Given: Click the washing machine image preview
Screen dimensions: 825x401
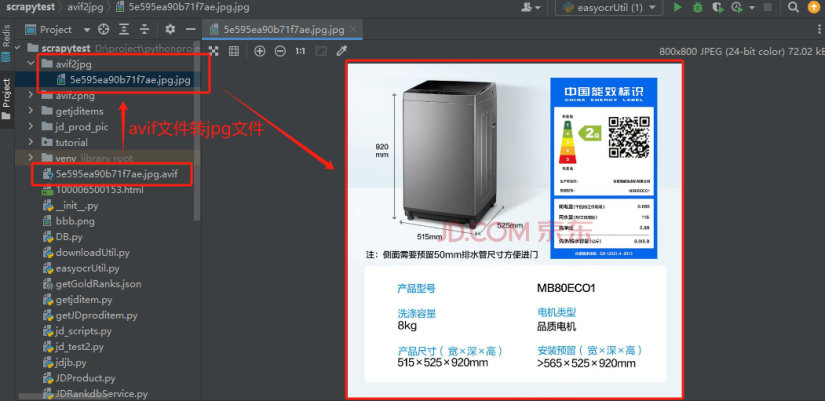Looking at the screenshot, I should (514, 229).
